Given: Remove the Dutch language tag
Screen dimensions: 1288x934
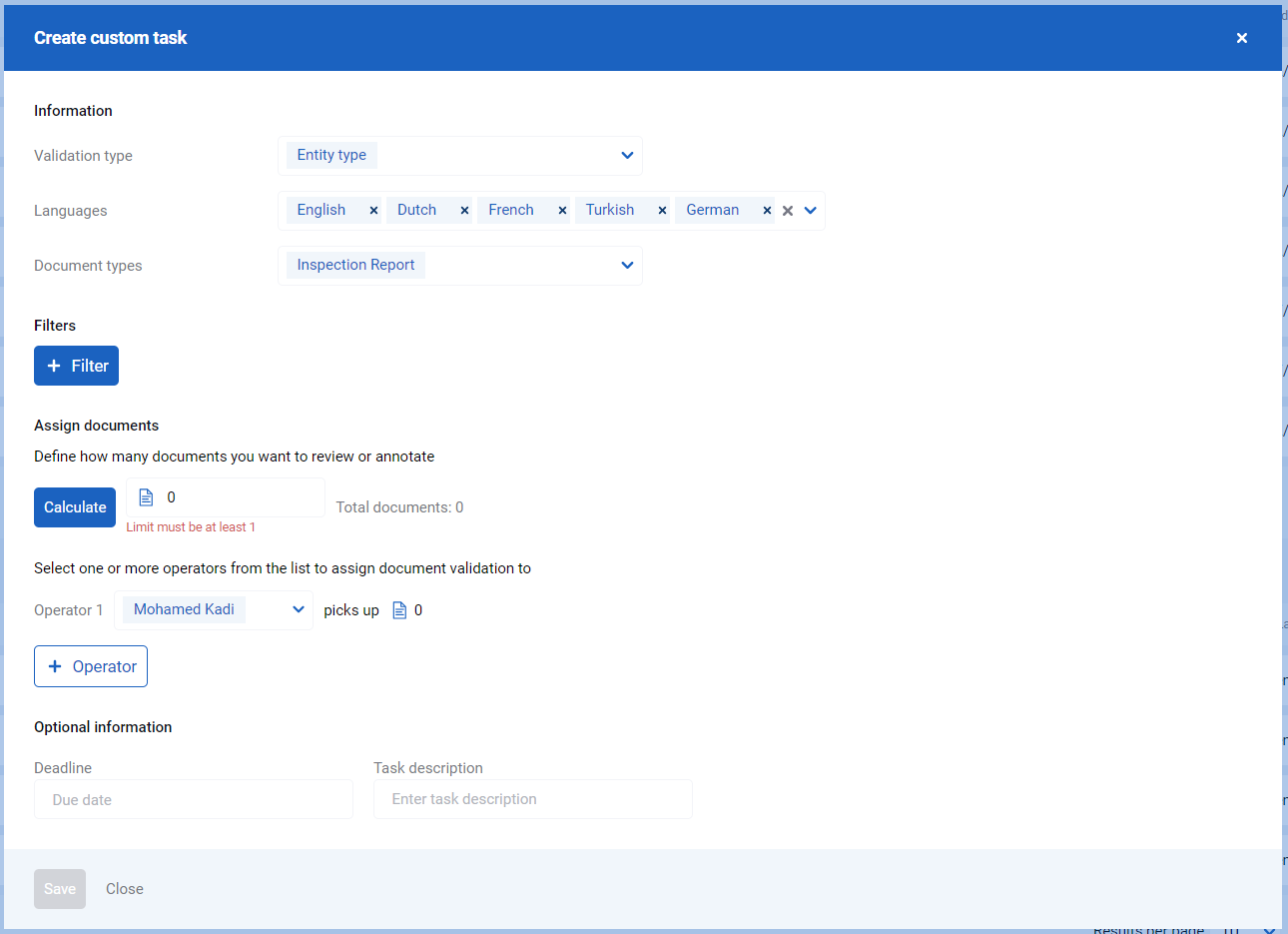Looking at the screenshot, I should click(x=464, y=211).
